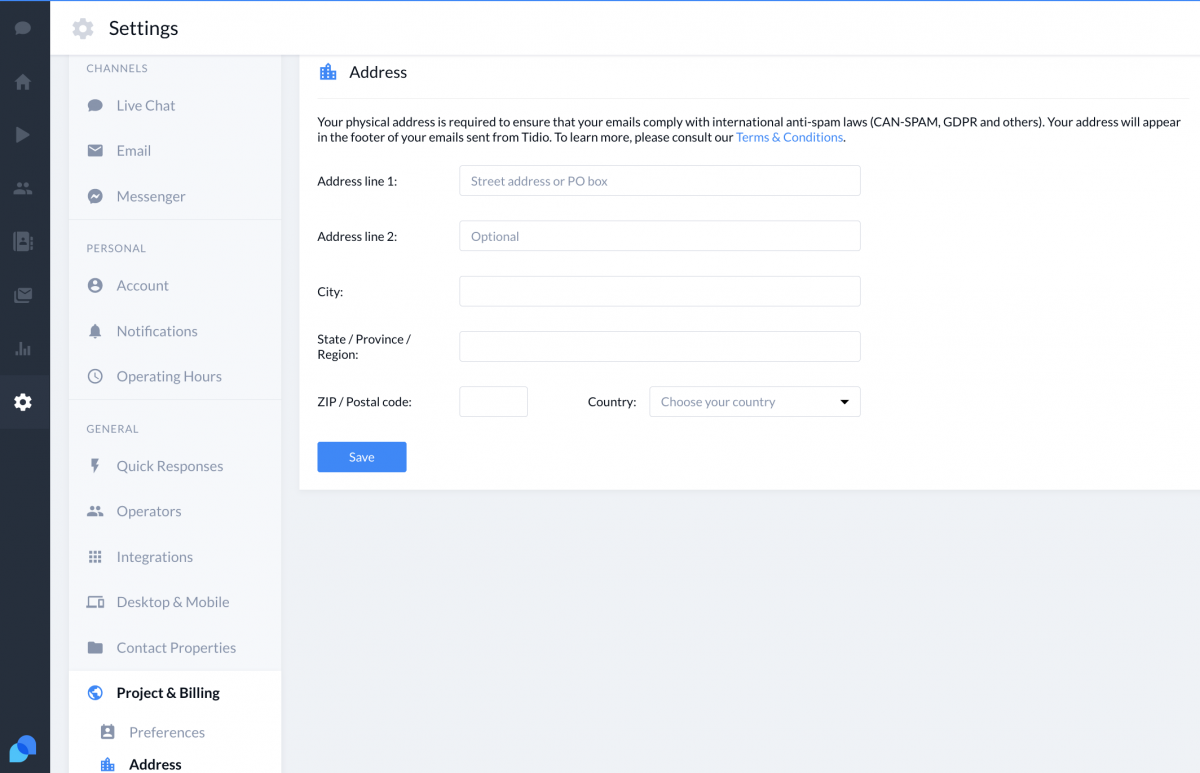Open Contact Properties section
This screenshot has height=773, width=1200.
coord(175,647)
